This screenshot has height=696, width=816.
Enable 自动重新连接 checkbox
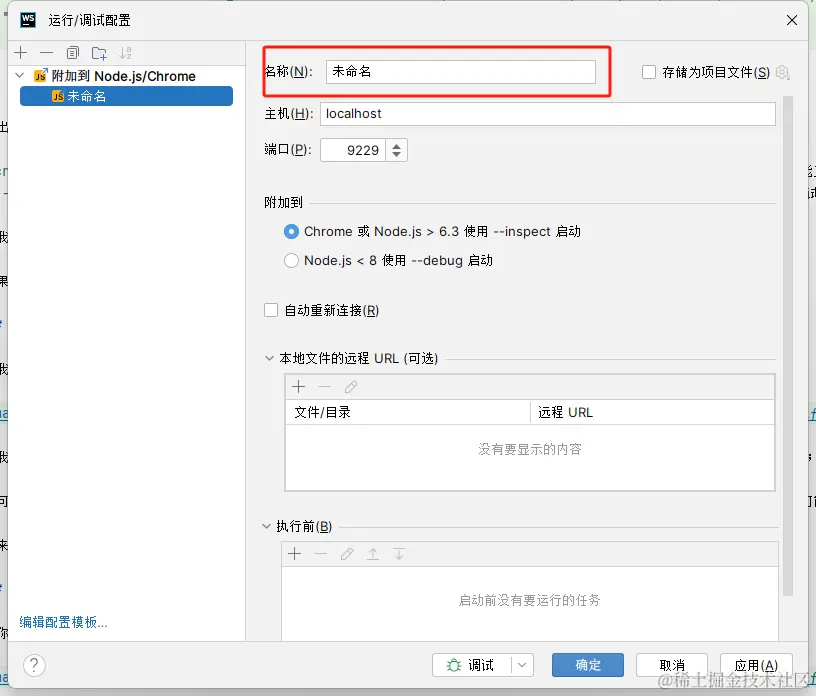(271, 310)
